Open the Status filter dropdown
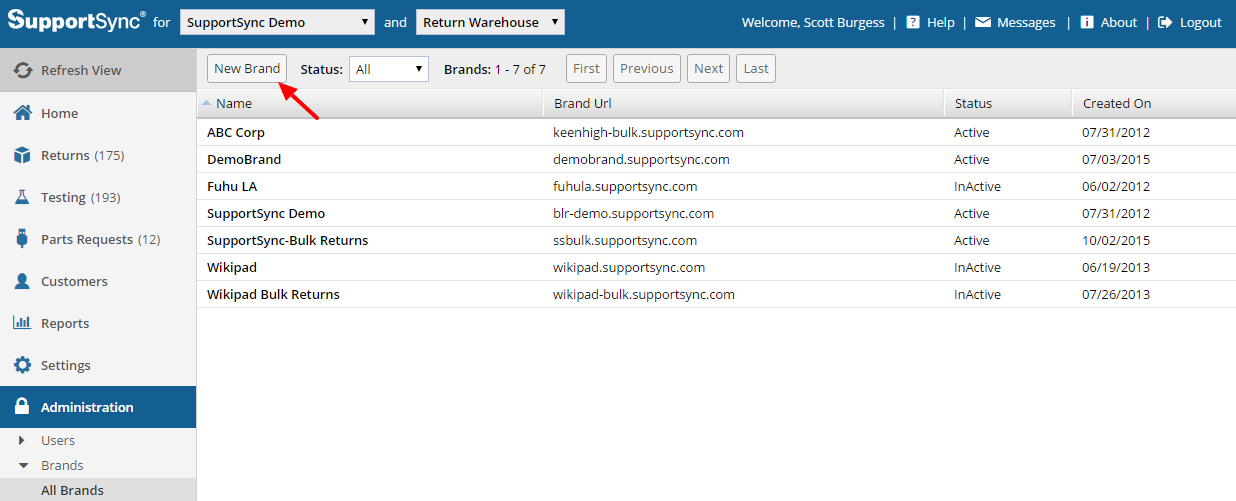 click(388, 69)
